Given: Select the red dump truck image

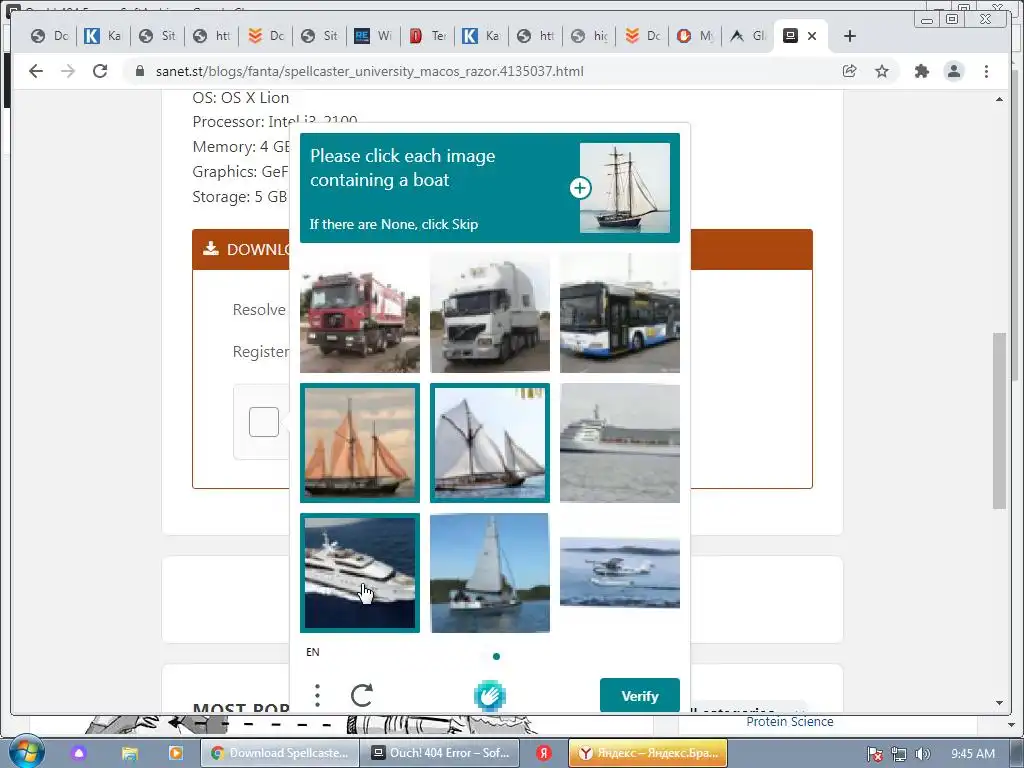Looking at the screenshot, I should [x=360, y=313].
